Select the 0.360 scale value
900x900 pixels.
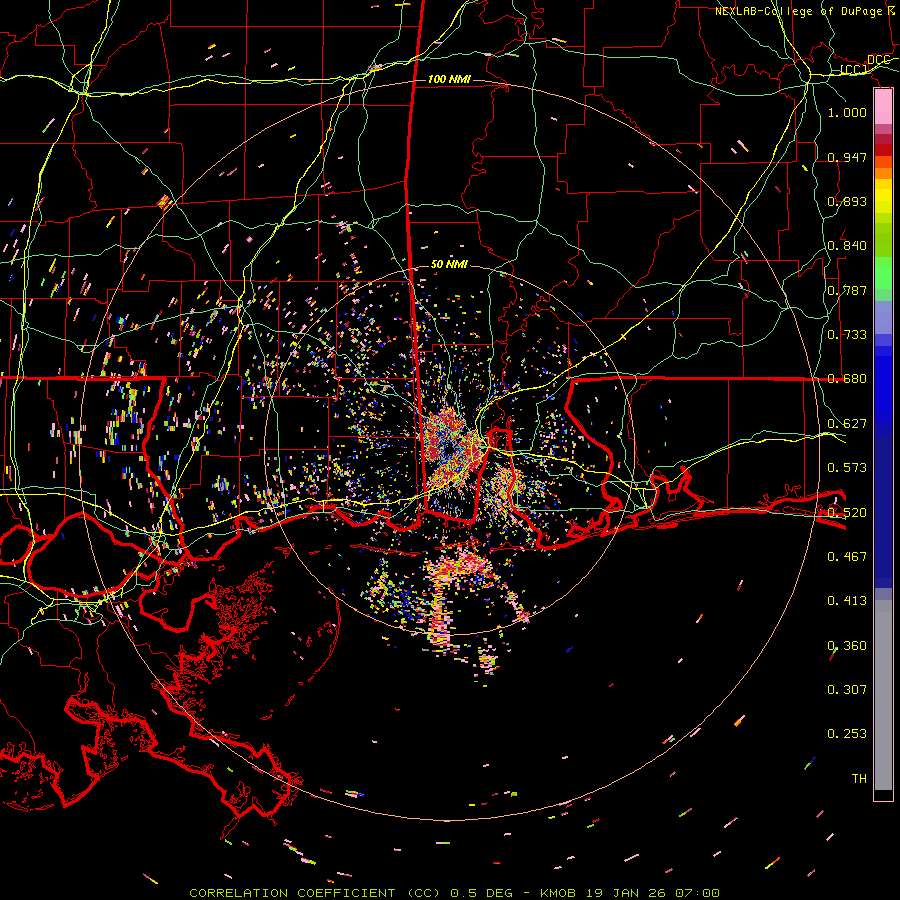tap(847, 645)
